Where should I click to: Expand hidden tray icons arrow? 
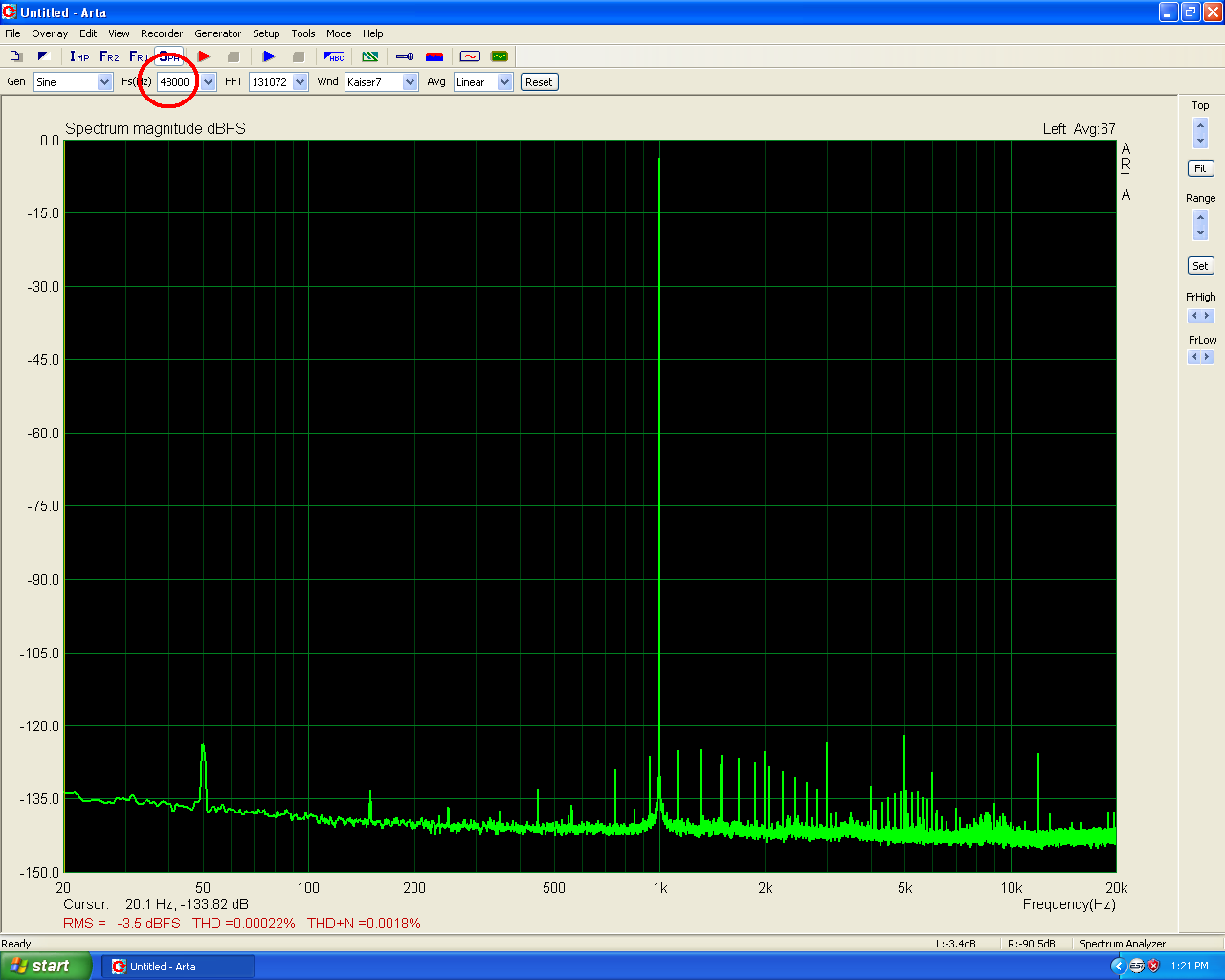click(1118, 967)
